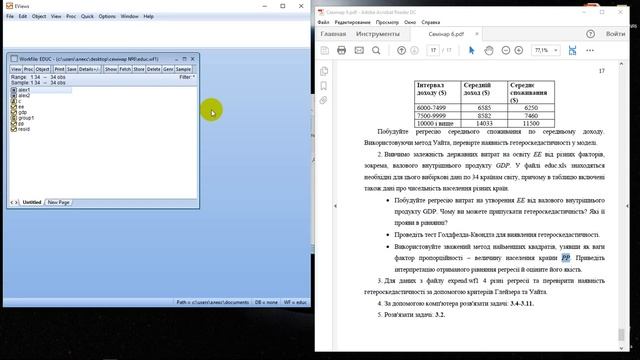Select the gdp series icon in workfile
640x360 pixels.
click(x=14, y=112)
